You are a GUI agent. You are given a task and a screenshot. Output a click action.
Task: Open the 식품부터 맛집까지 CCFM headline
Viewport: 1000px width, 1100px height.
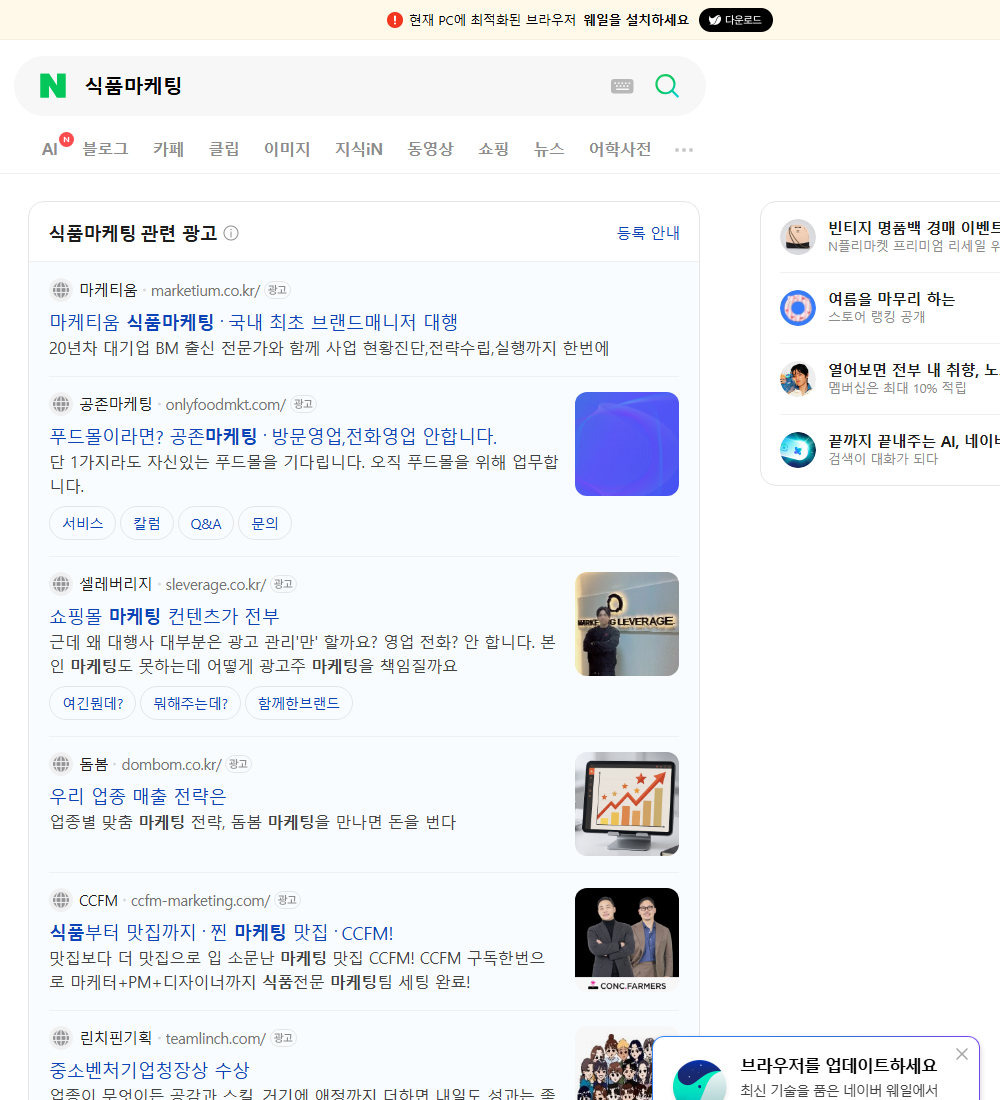click(221, 932)
